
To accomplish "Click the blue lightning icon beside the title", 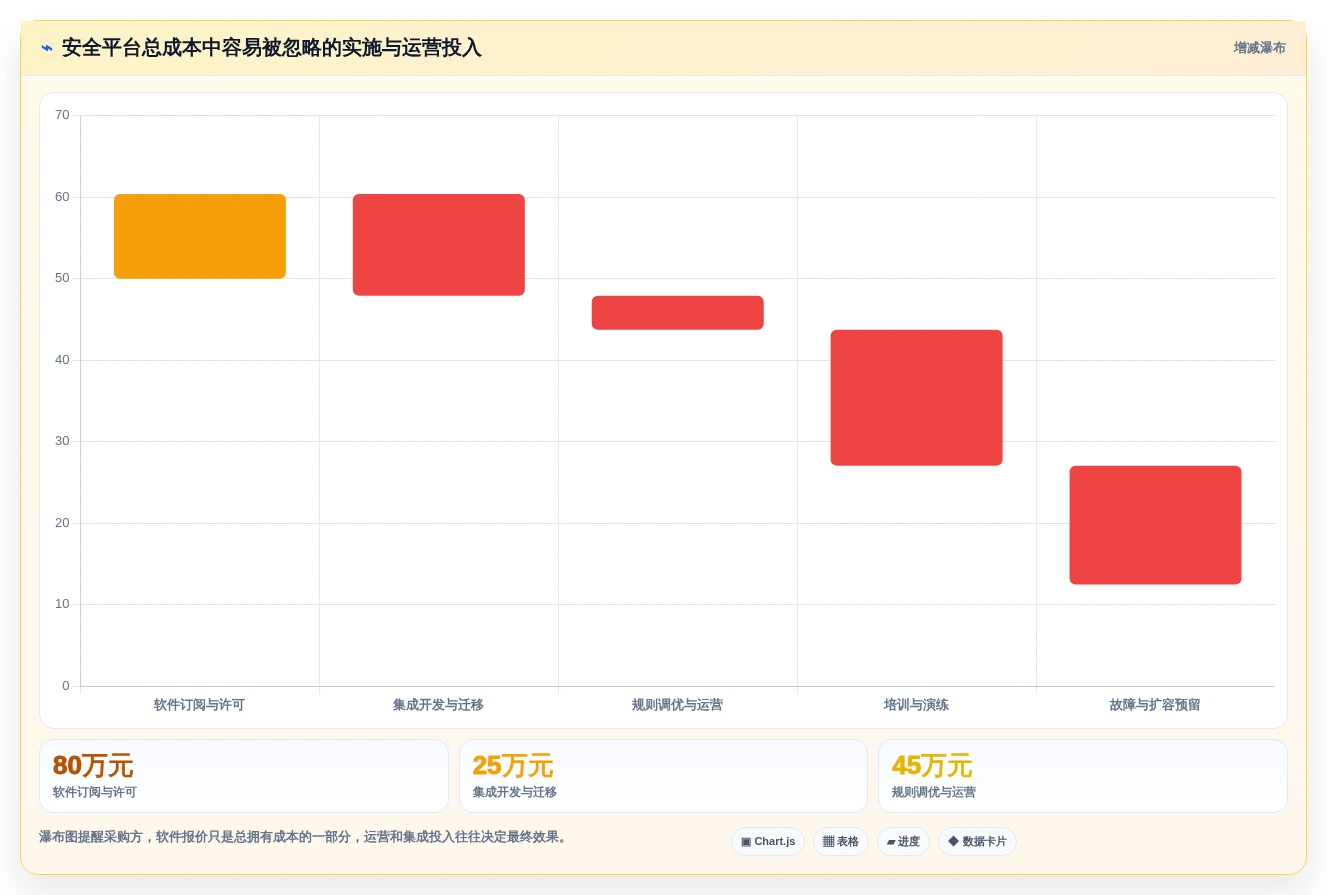I will point(47,48).
